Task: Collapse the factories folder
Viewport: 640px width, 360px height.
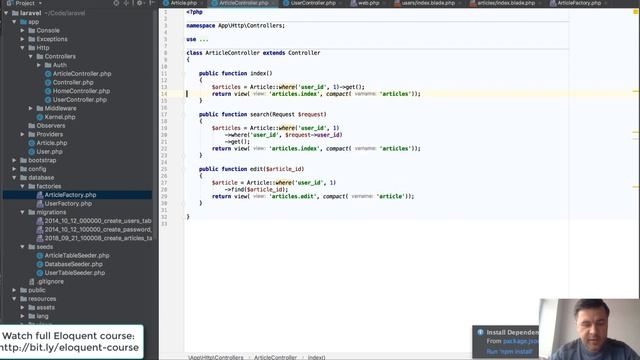Action: click(22, 186)
